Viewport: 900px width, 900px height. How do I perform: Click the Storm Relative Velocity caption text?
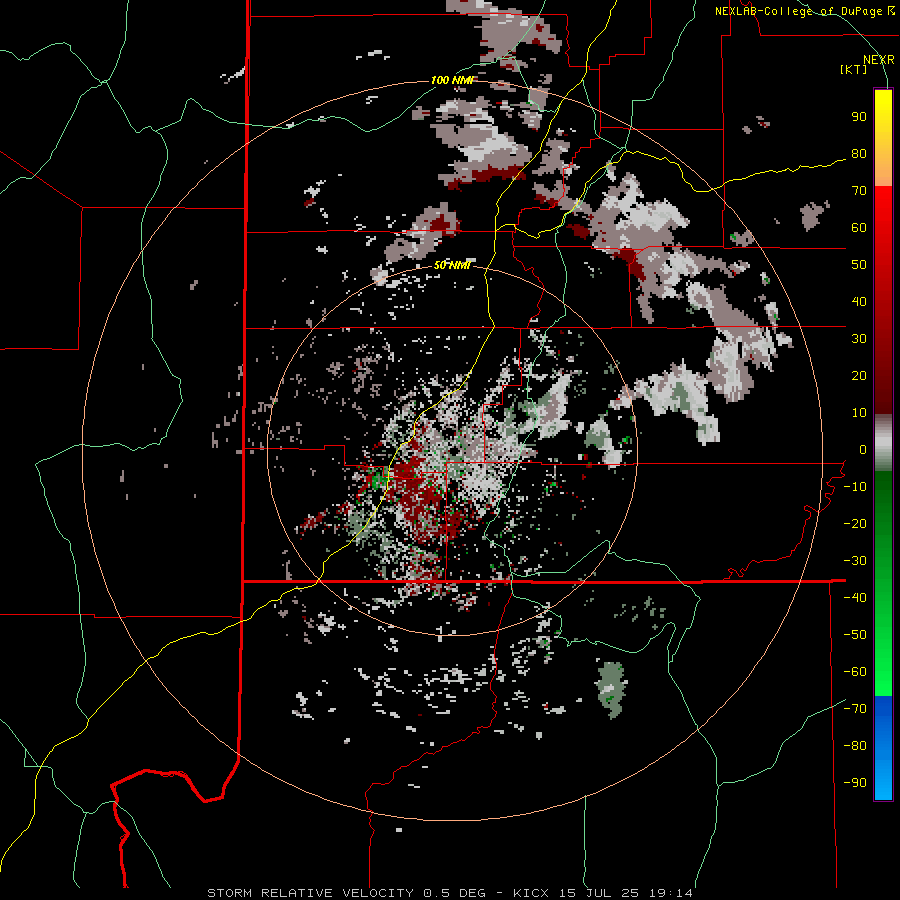pyautogui.click(x=449, y=893)
